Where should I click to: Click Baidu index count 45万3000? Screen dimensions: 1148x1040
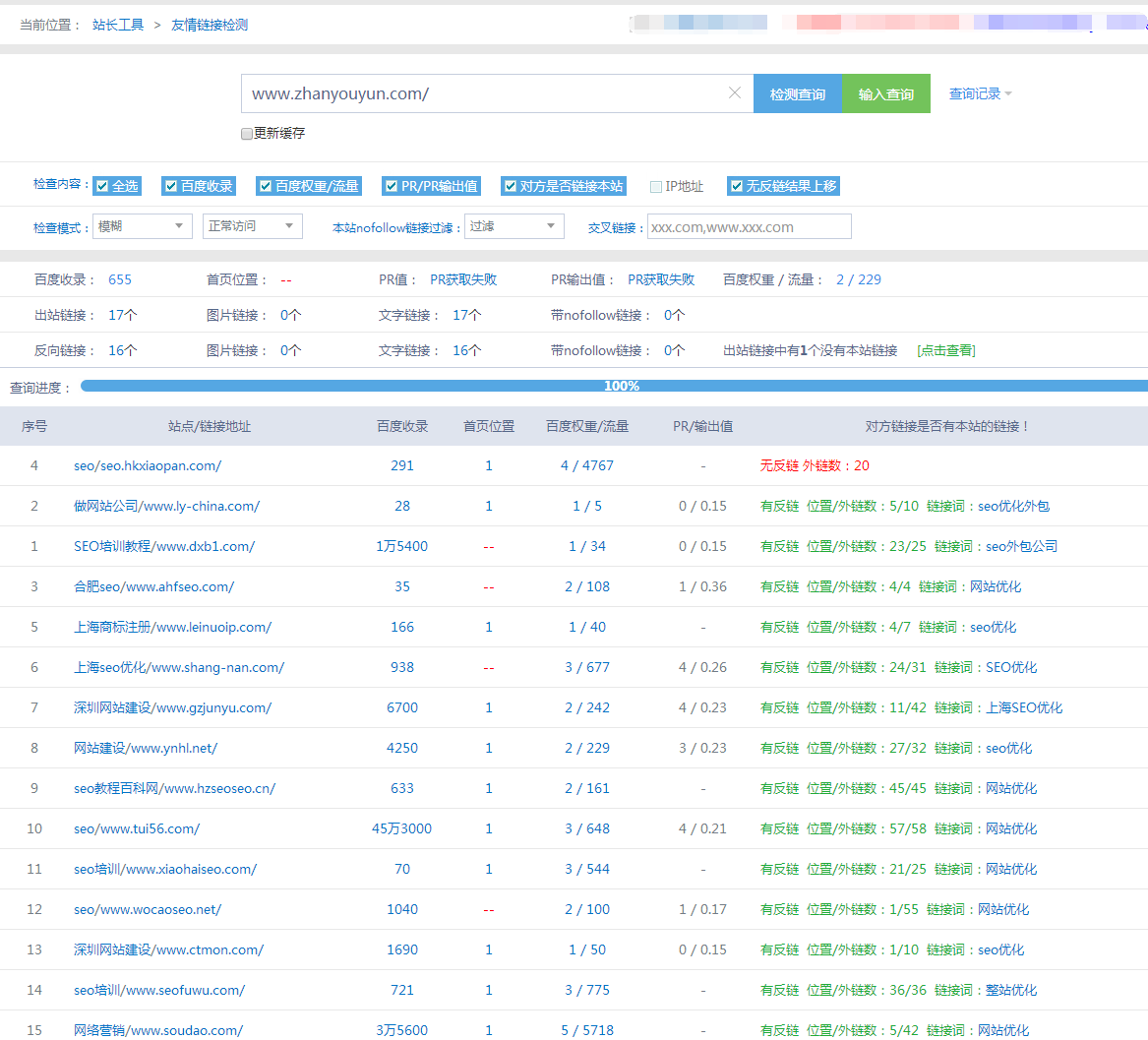402,828
